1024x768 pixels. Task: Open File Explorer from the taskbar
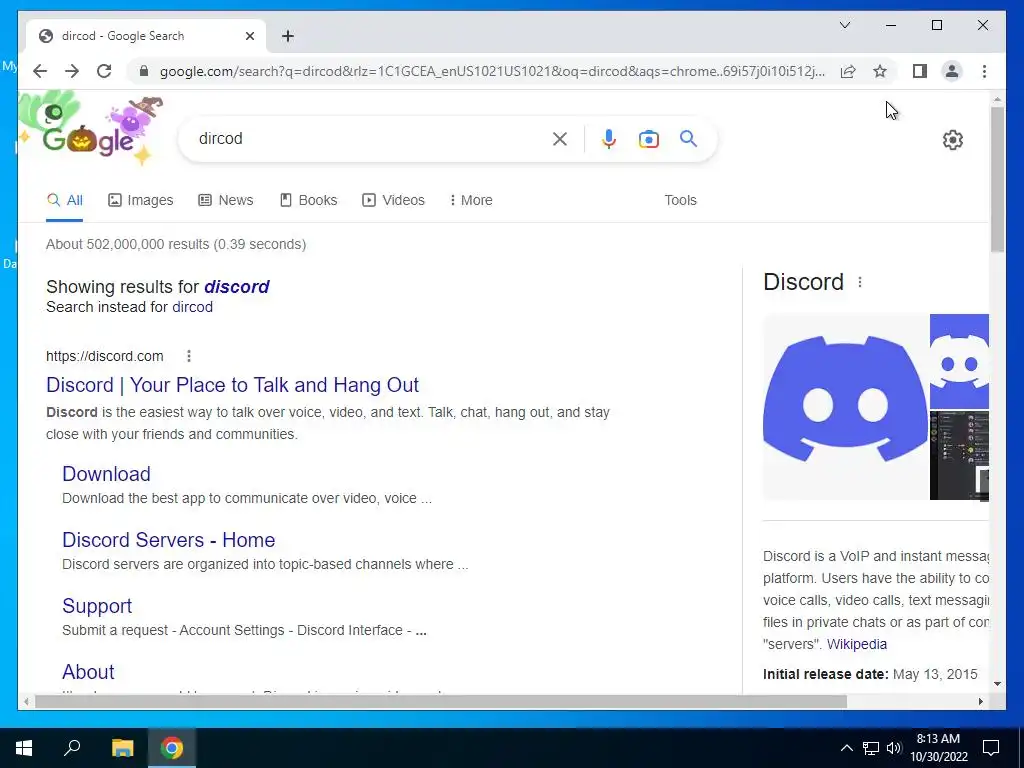[x=122, y=748]
